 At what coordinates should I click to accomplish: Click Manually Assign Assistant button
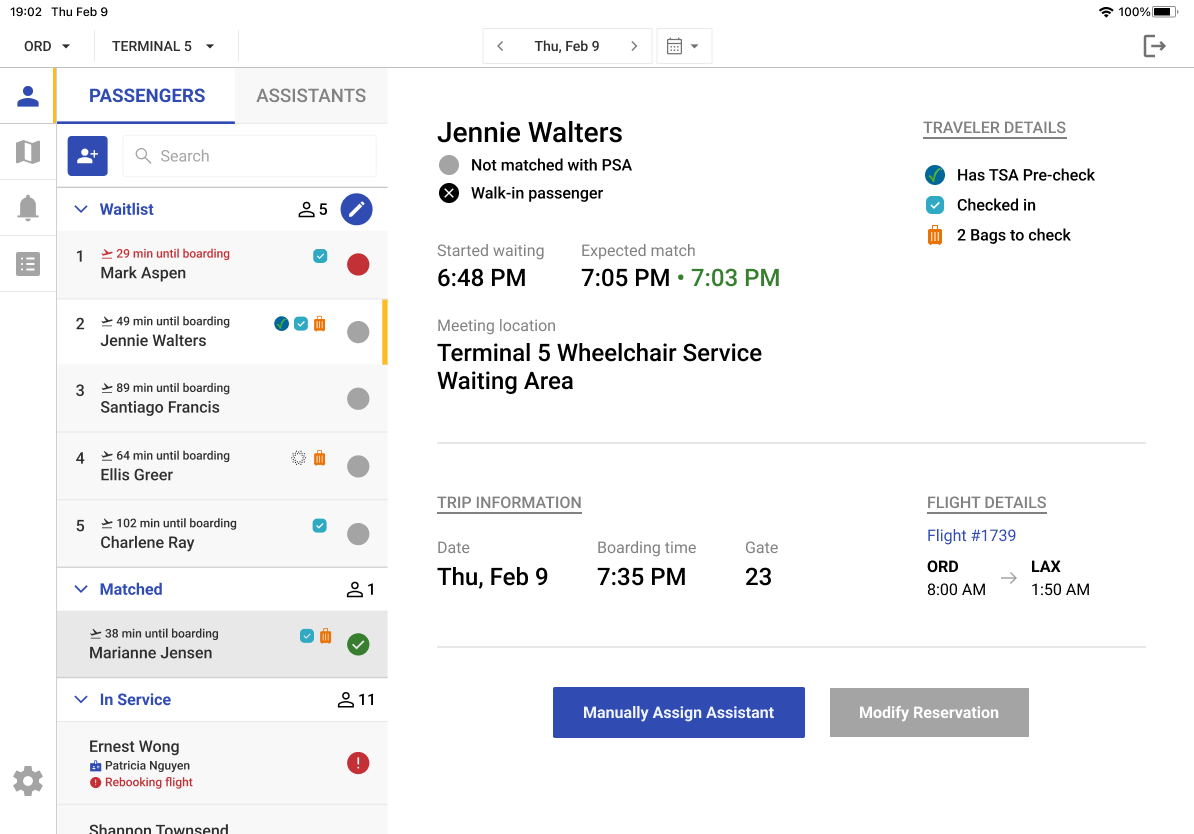pyautogui.click(x=678, y=713)
